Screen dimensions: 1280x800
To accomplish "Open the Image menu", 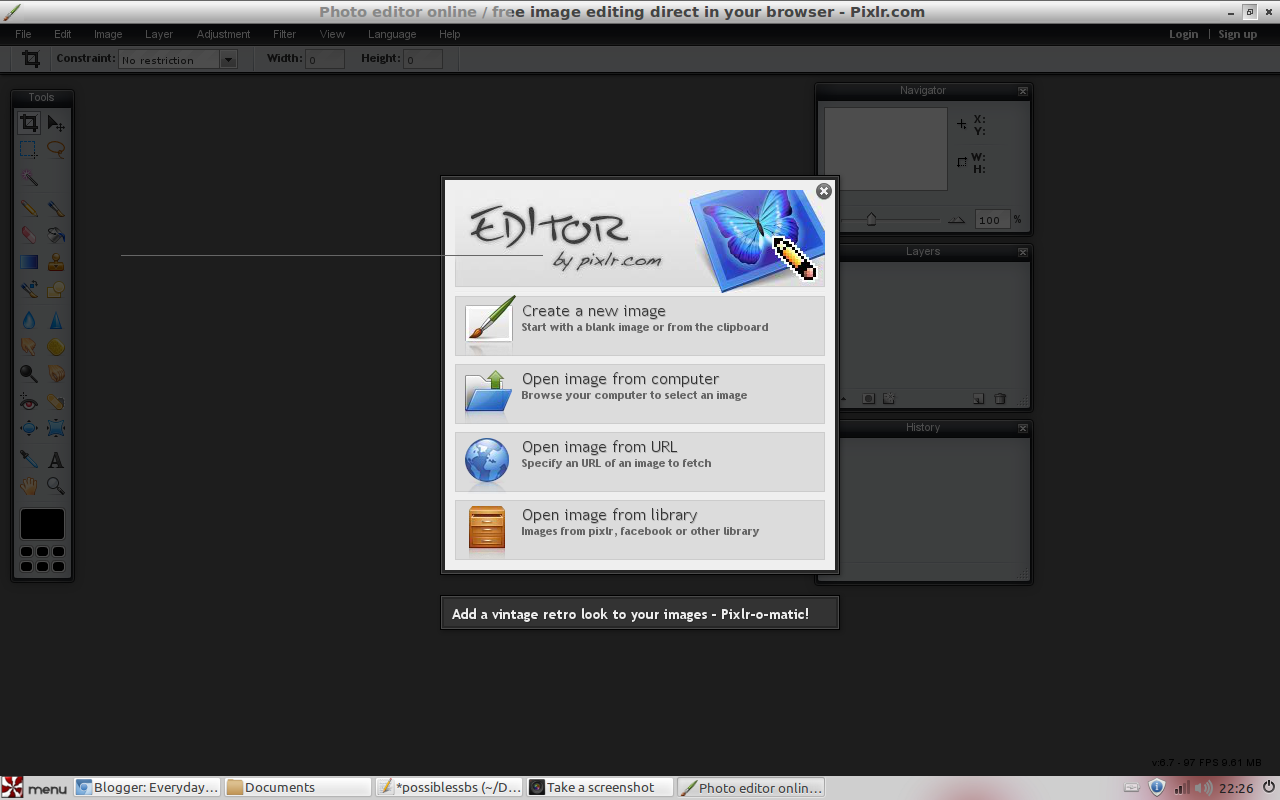I will (108, 34).
